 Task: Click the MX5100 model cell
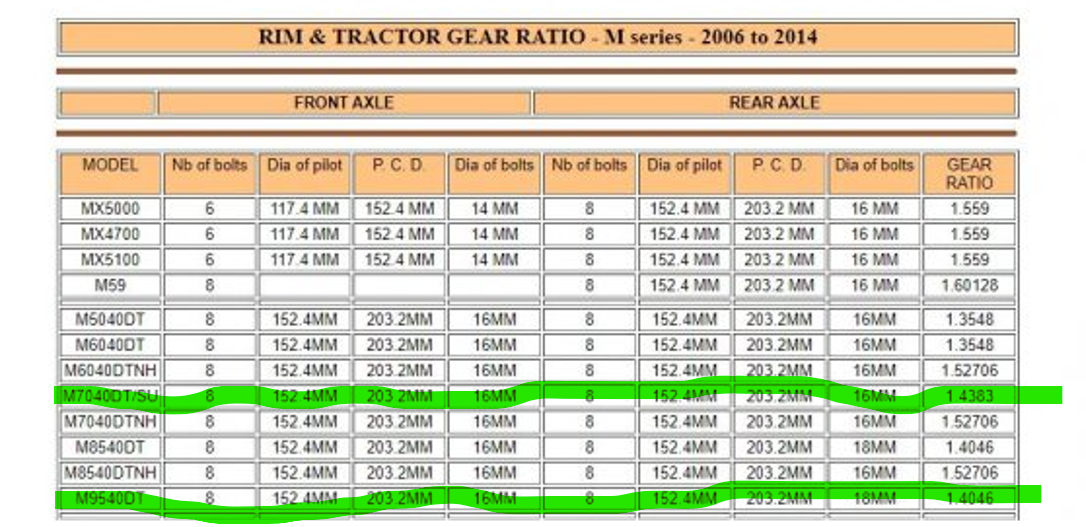coord(110,259)
